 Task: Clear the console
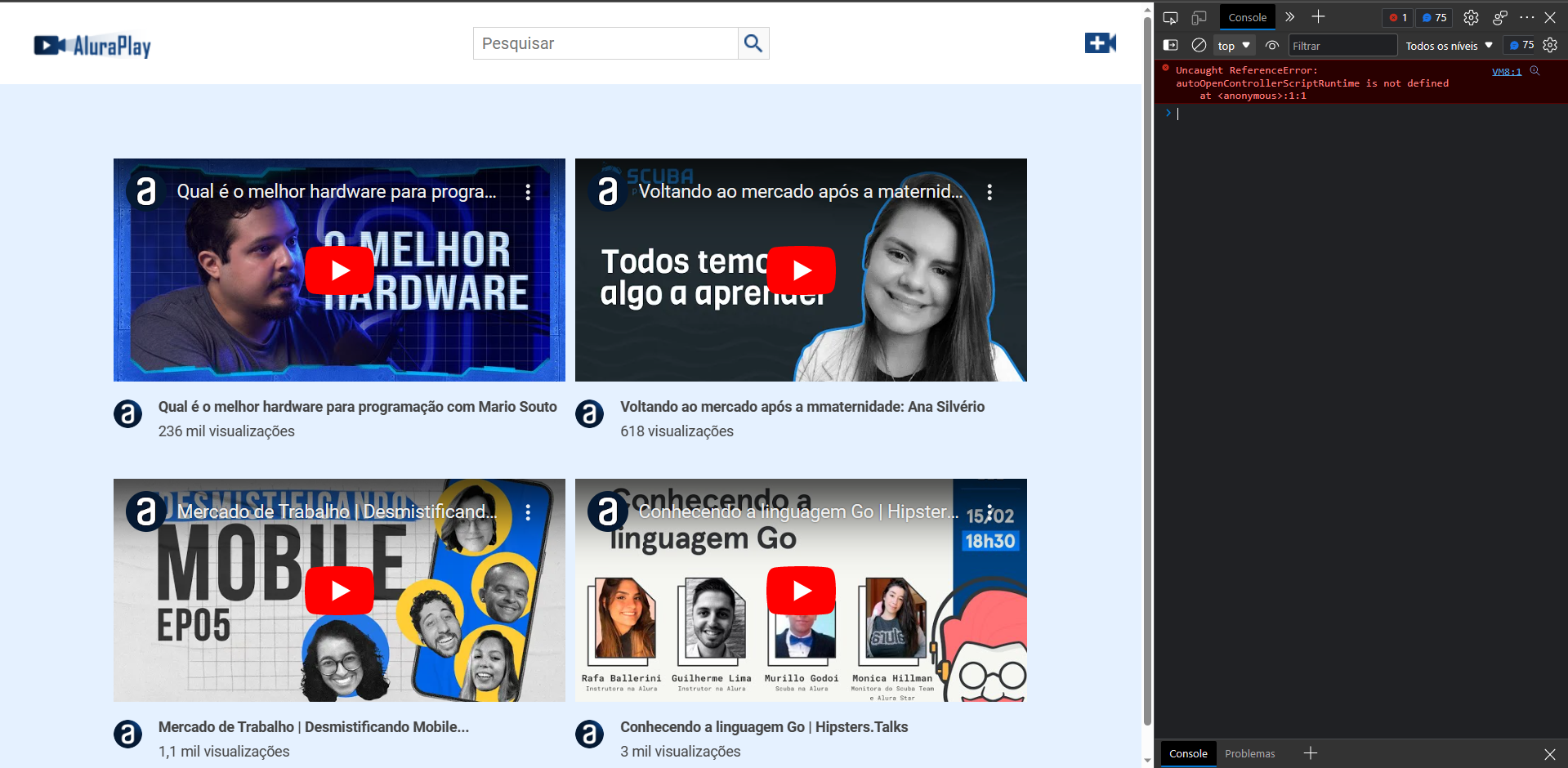pos(1199,45)
